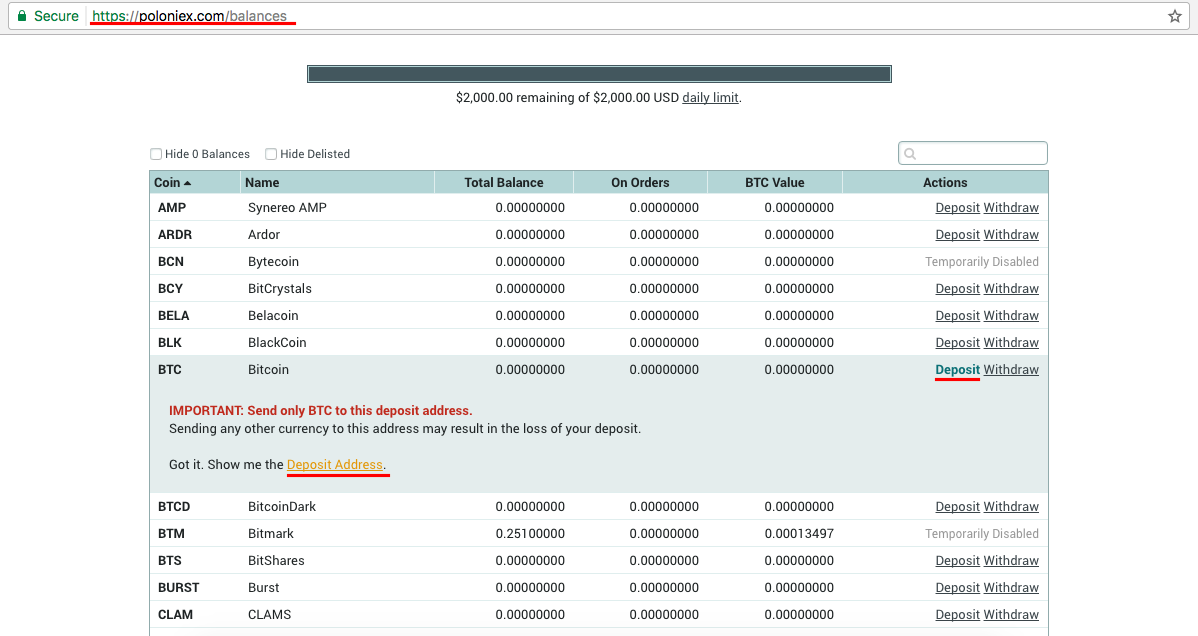Click the bookmark star icon in address bar
1198x636 pixels.
(x=1174, y=16)
